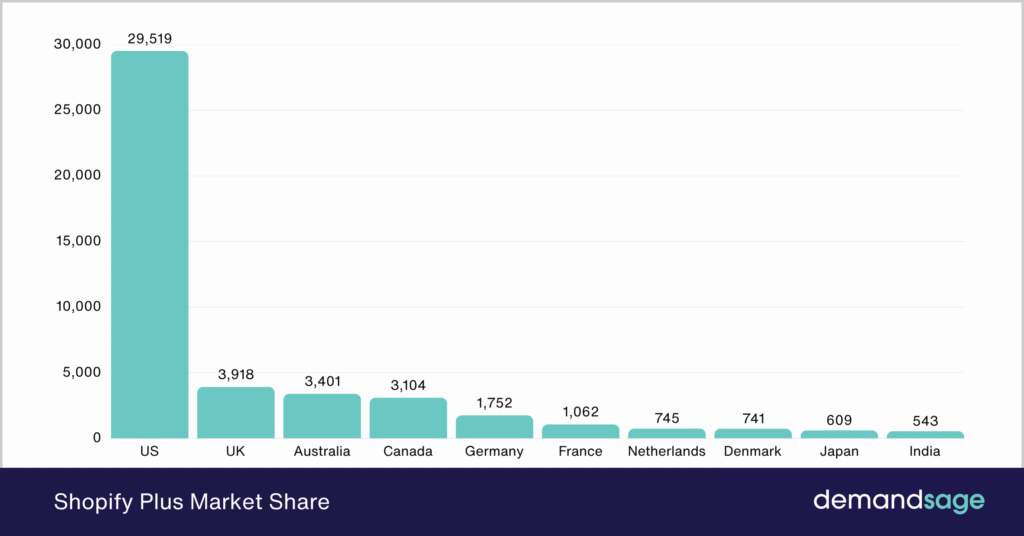Click the 29,519 value label
The height and width of the screenshot is (536, 1024).
[x=150, y=39]
